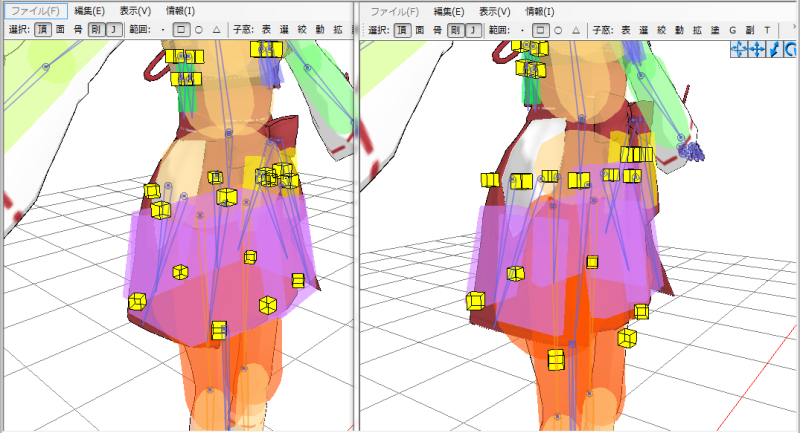
Task: Open the 表示(V) menu in left view window
Action: [135, 11]
